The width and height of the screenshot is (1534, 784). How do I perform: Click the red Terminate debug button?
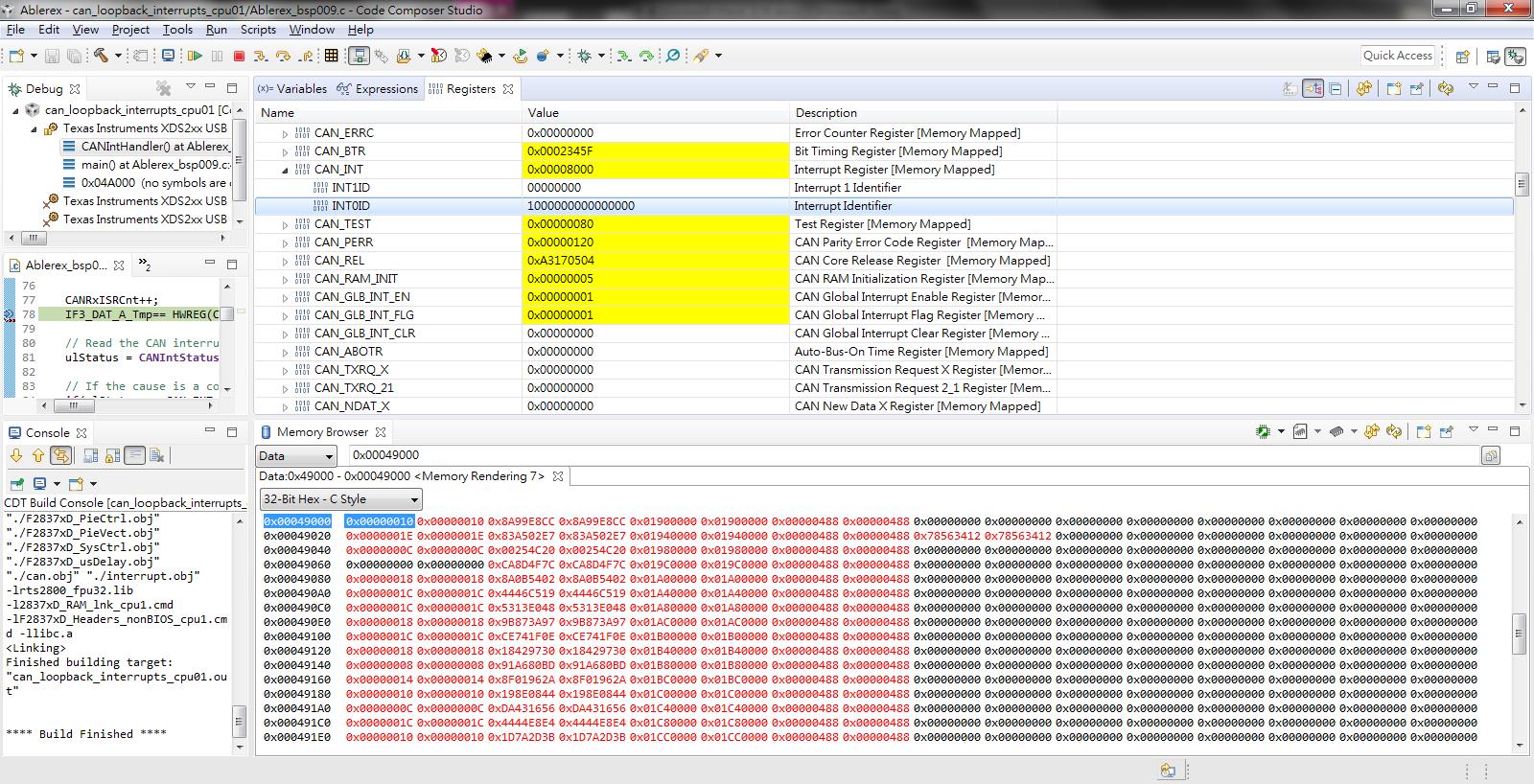(239, 56)
